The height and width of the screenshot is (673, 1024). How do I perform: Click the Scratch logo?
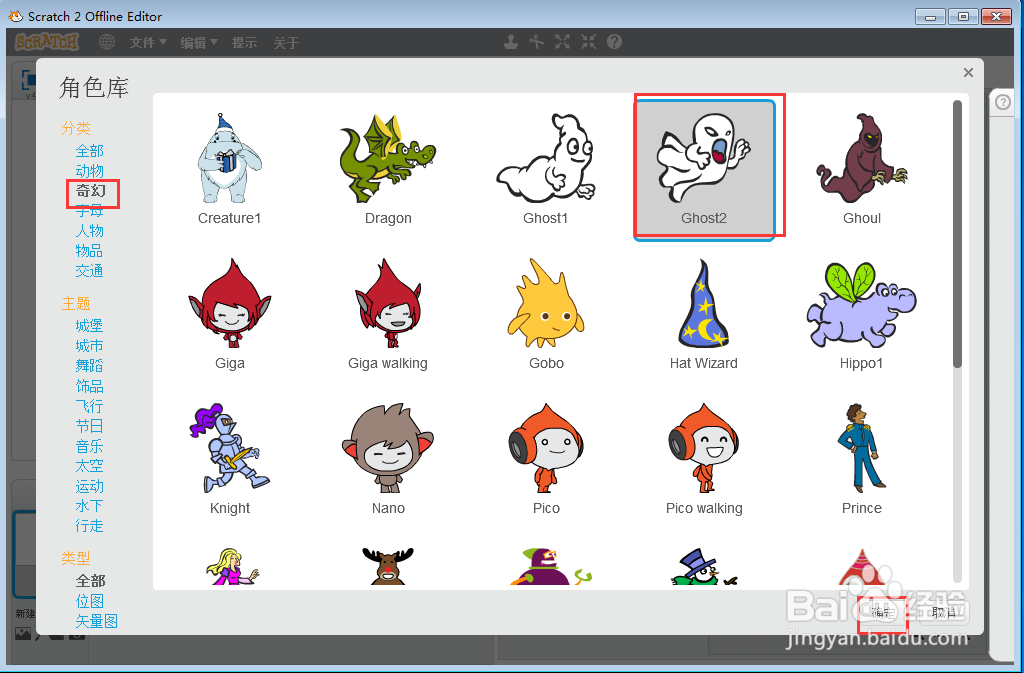click(47, 42)
